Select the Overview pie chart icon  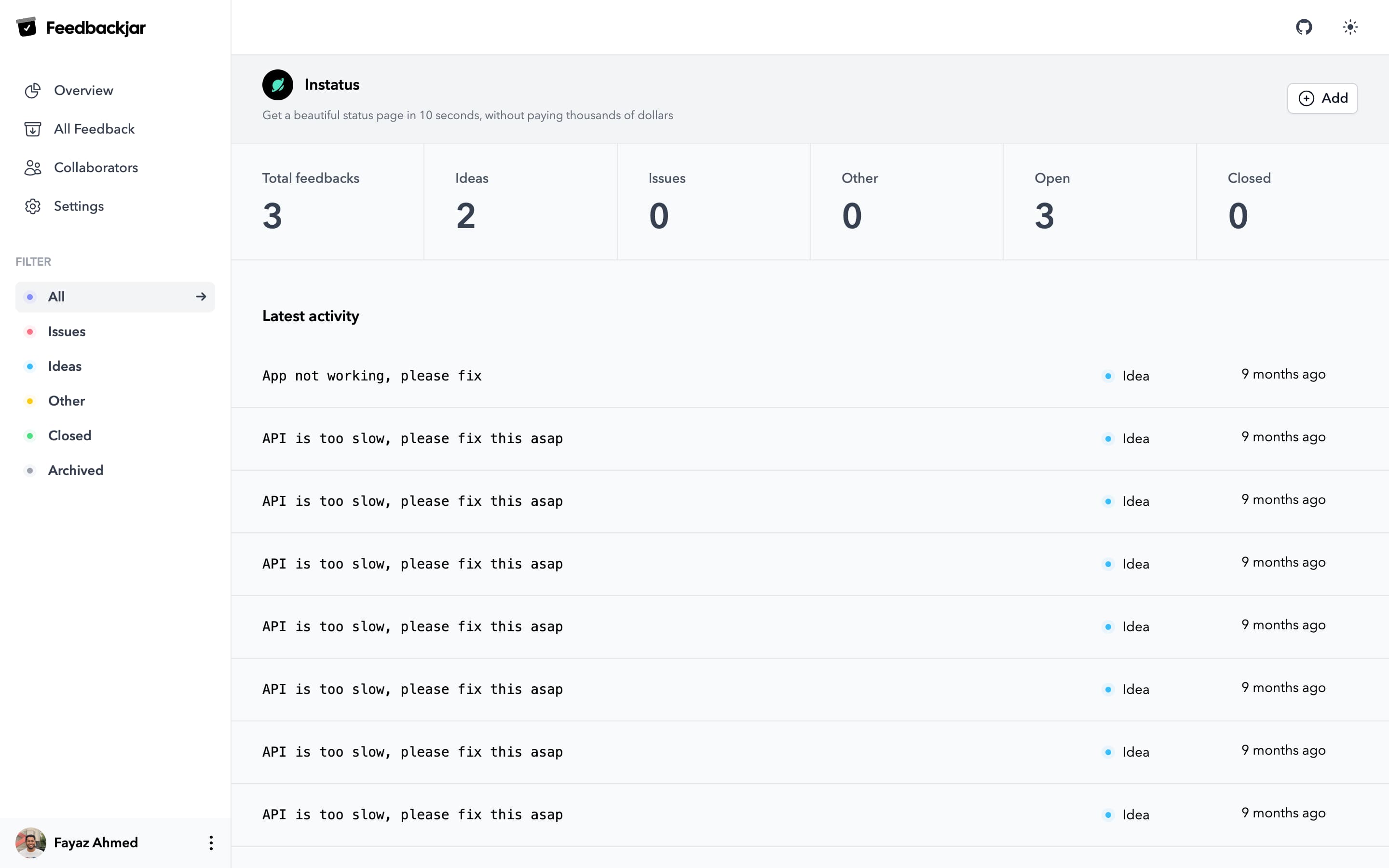(x=33, y=90)
